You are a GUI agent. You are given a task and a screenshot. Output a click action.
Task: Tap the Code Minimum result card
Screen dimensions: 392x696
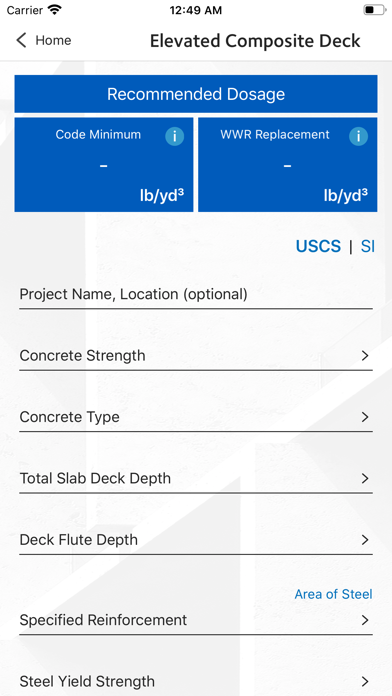[x=104, y=165]
